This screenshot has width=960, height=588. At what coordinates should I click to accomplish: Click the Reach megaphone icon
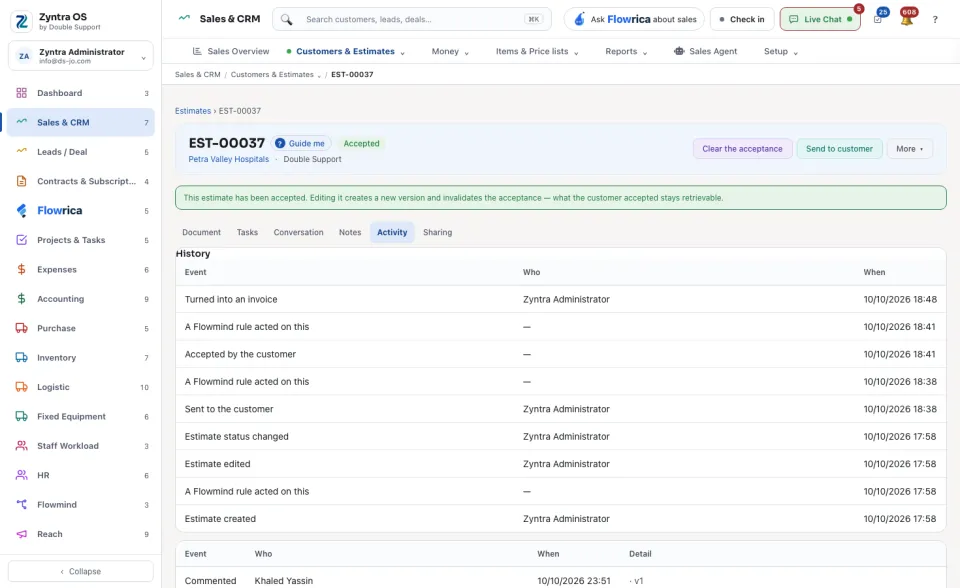pyautogui.click(x=21, y=534)
